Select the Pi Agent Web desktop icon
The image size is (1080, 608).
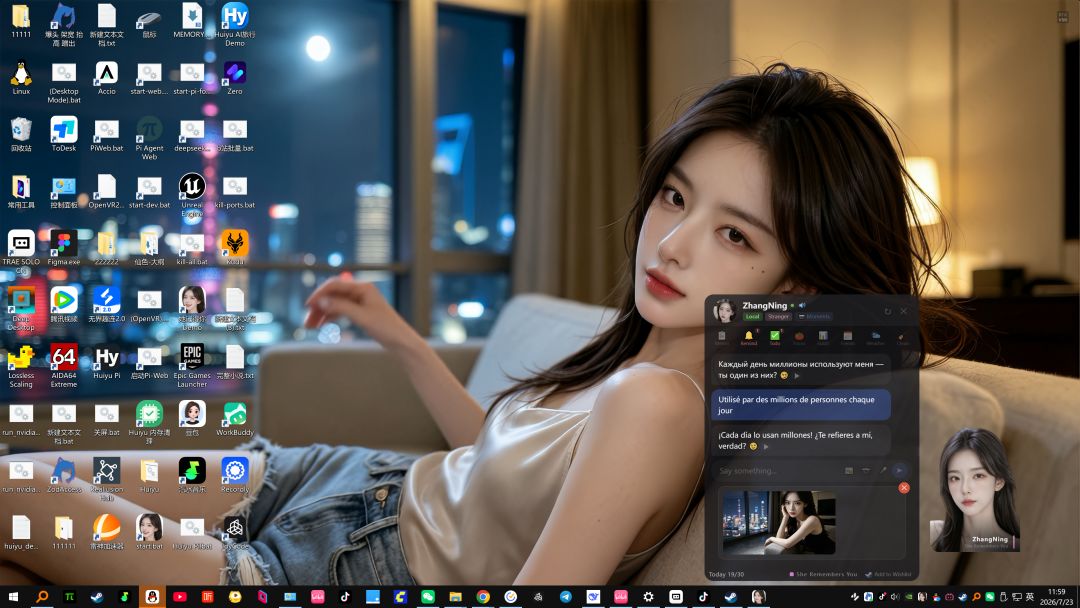coord(149,138)
